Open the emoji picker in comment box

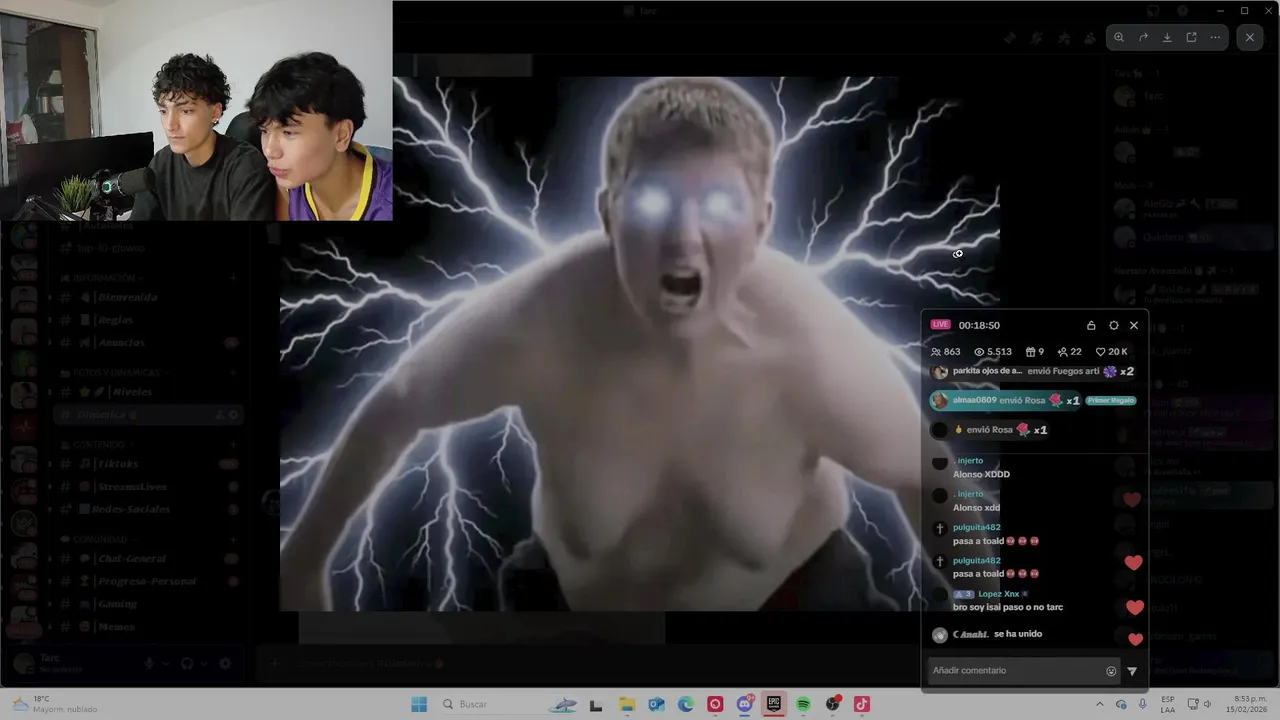(1111, 671)
